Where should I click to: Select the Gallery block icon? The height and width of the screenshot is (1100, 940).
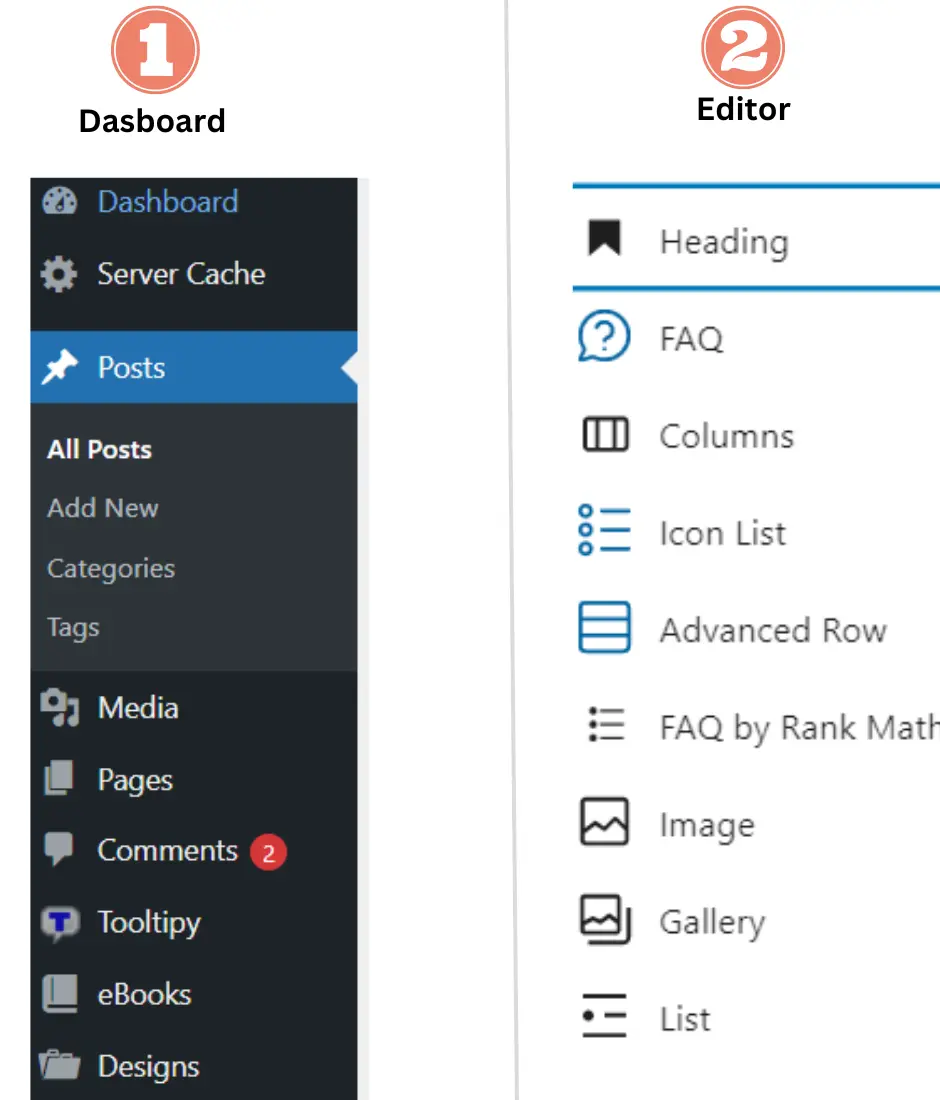pos(604,921)
